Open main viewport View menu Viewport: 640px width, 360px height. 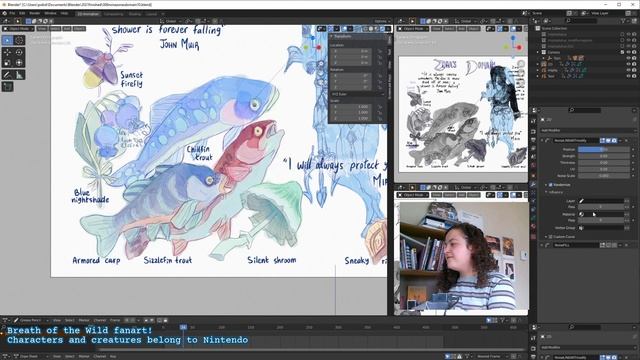pos(42,29)
